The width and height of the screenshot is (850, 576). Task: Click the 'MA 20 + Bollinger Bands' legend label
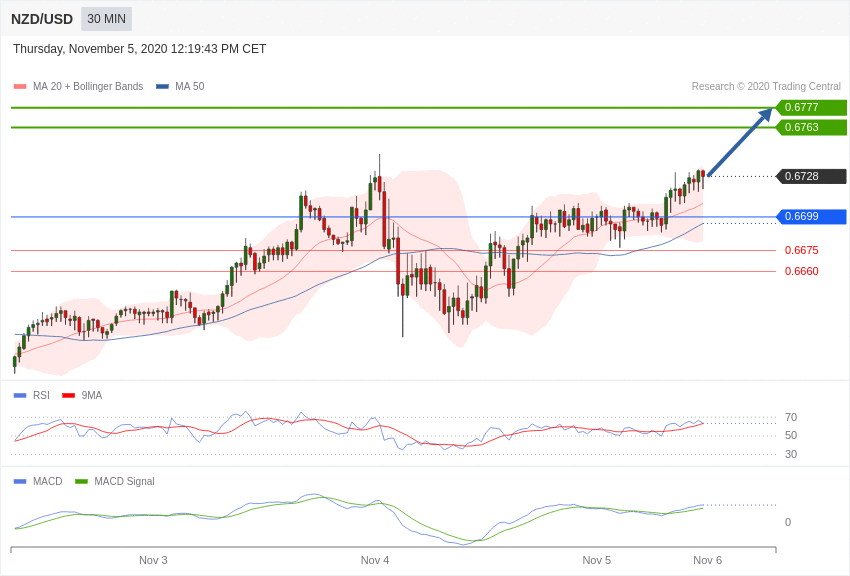coord(88,86)
